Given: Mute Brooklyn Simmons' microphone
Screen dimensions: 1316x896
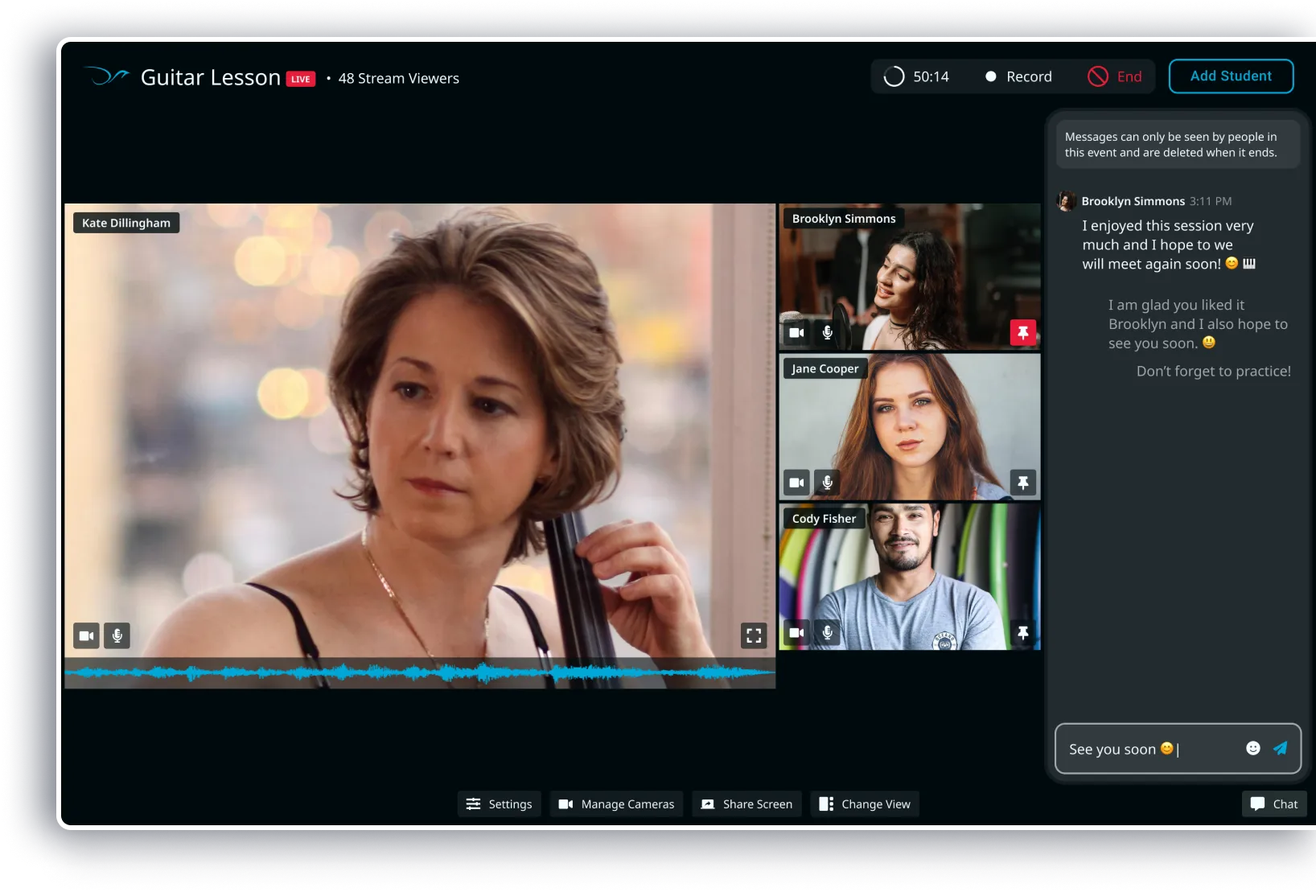Looking at the screenshot, I should click(827, 332).
